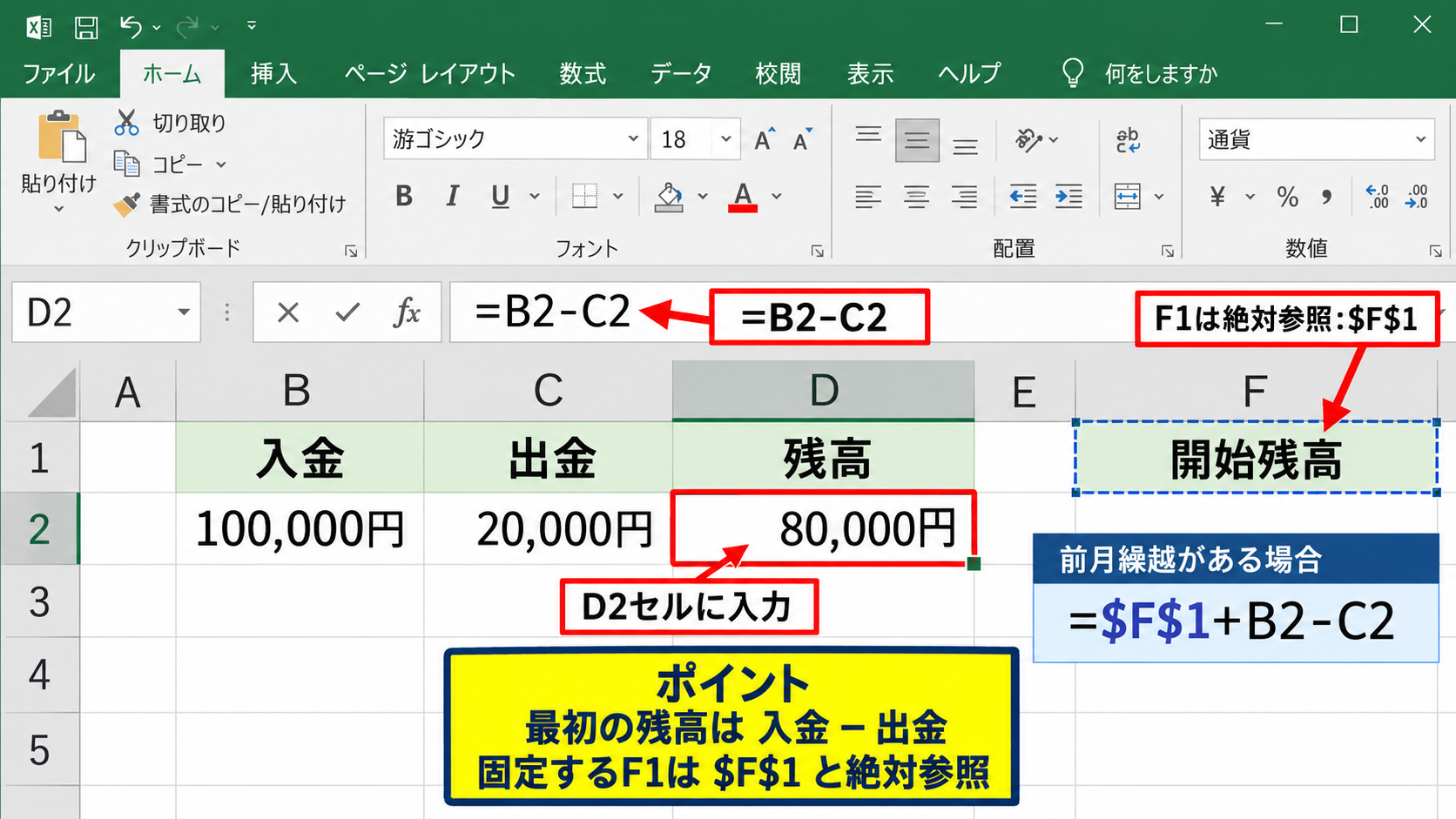Open the font color dropdown arrow
The image size is (1456, 819).
[x=777, y=197]
